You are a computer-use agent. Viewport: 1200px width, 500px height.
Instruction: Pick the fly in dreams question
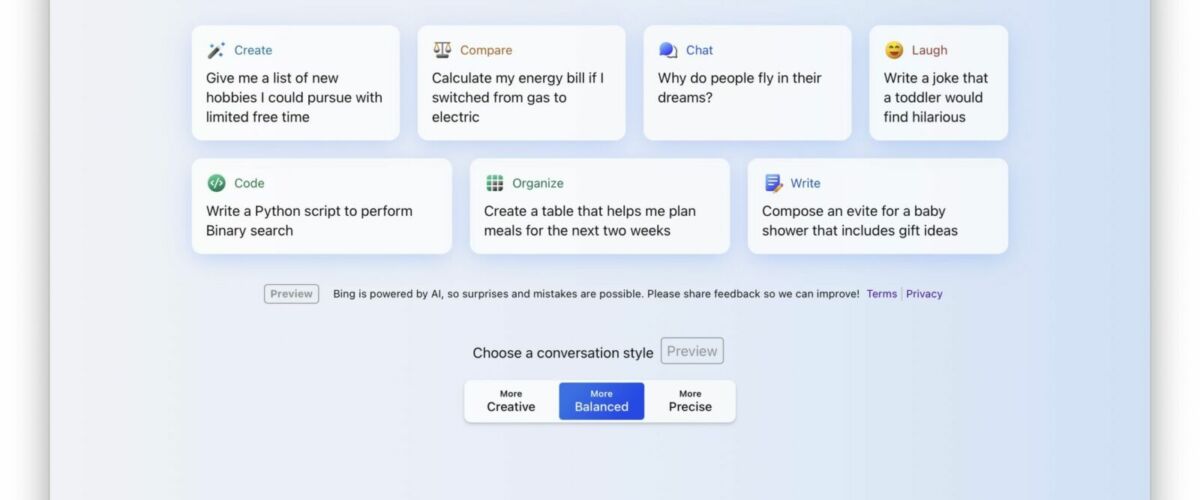pos(747,83)
